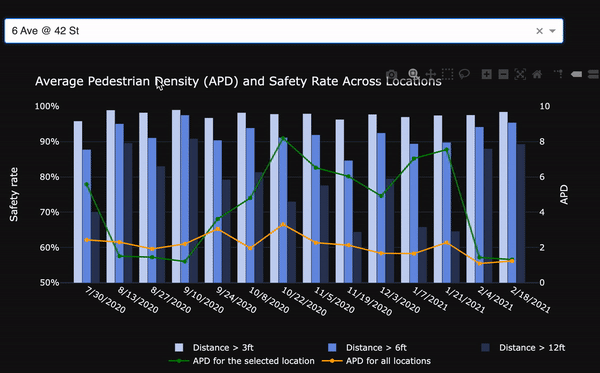This screenshot has height=373, width=600.
Task: Activate the Pan tool
Action: 430,74
